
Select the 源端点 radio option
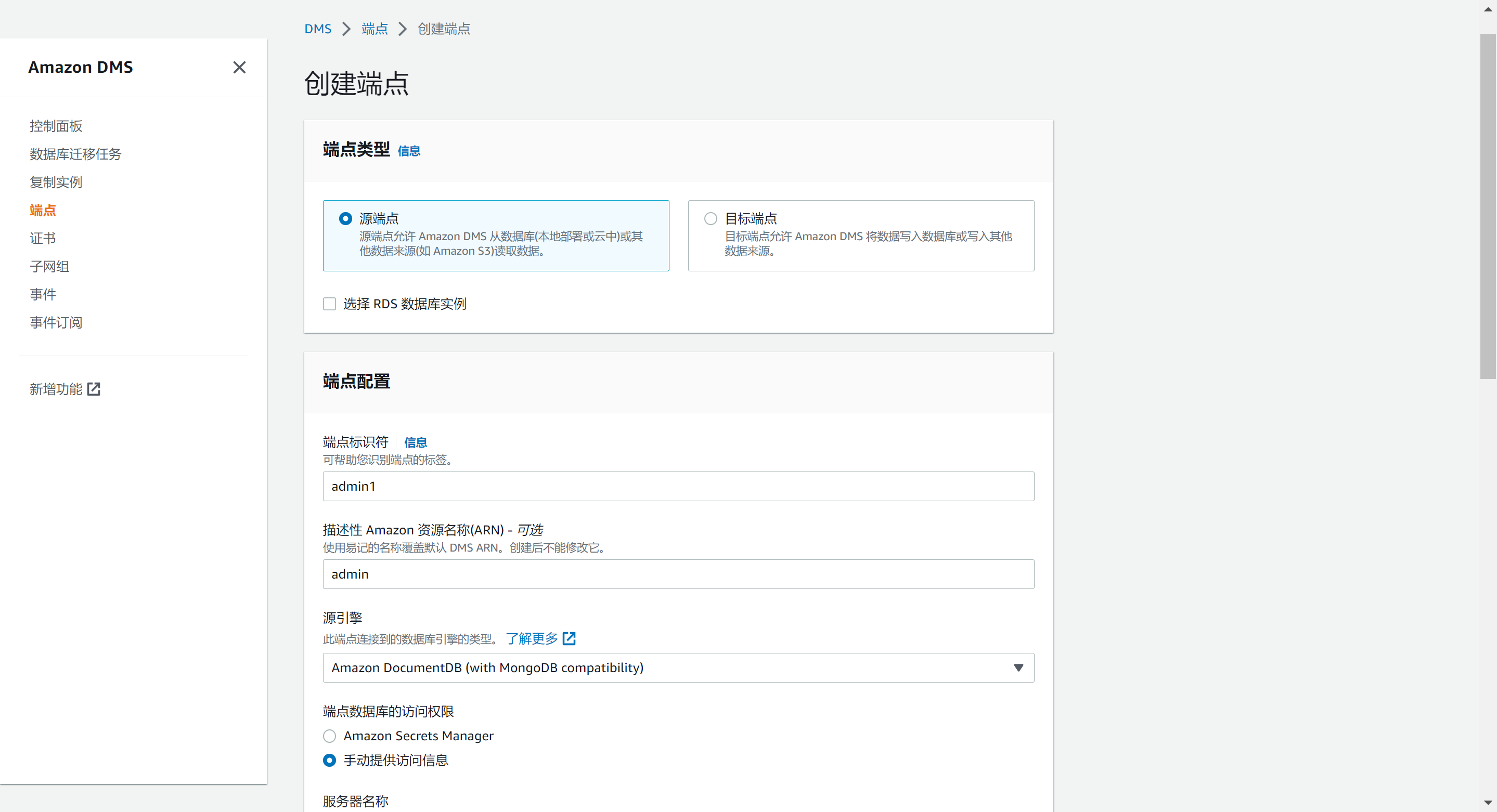345,219
